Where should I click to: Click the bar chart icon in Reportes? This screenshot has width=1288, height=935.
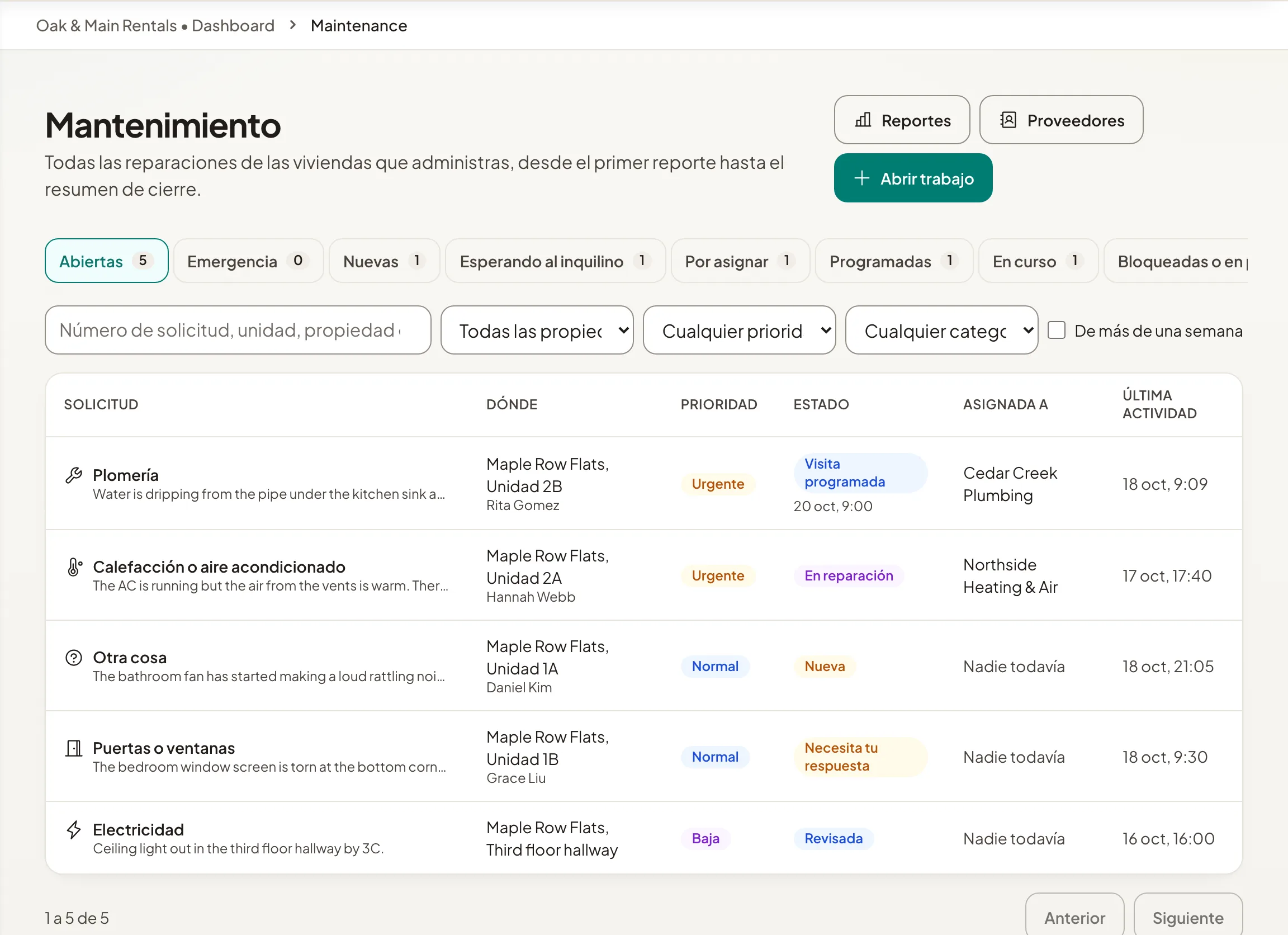863,120
